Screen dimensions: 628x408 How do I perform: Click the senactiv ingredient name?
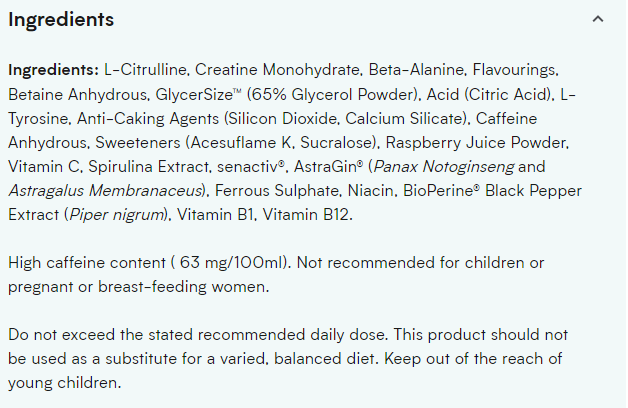click(x=251, y=167)
